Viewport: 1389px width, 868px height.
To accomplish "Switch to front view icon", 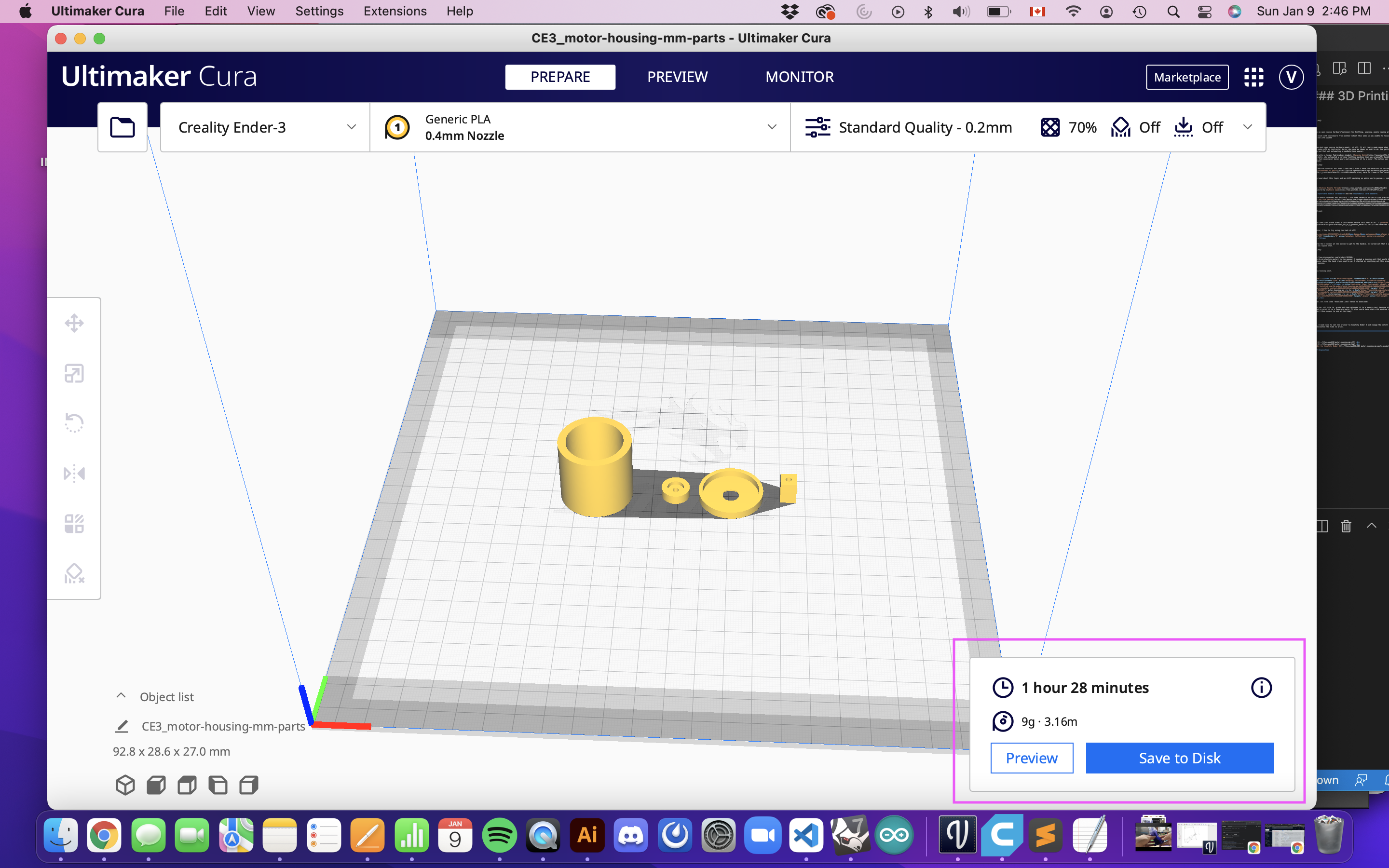I will [156, 785].
